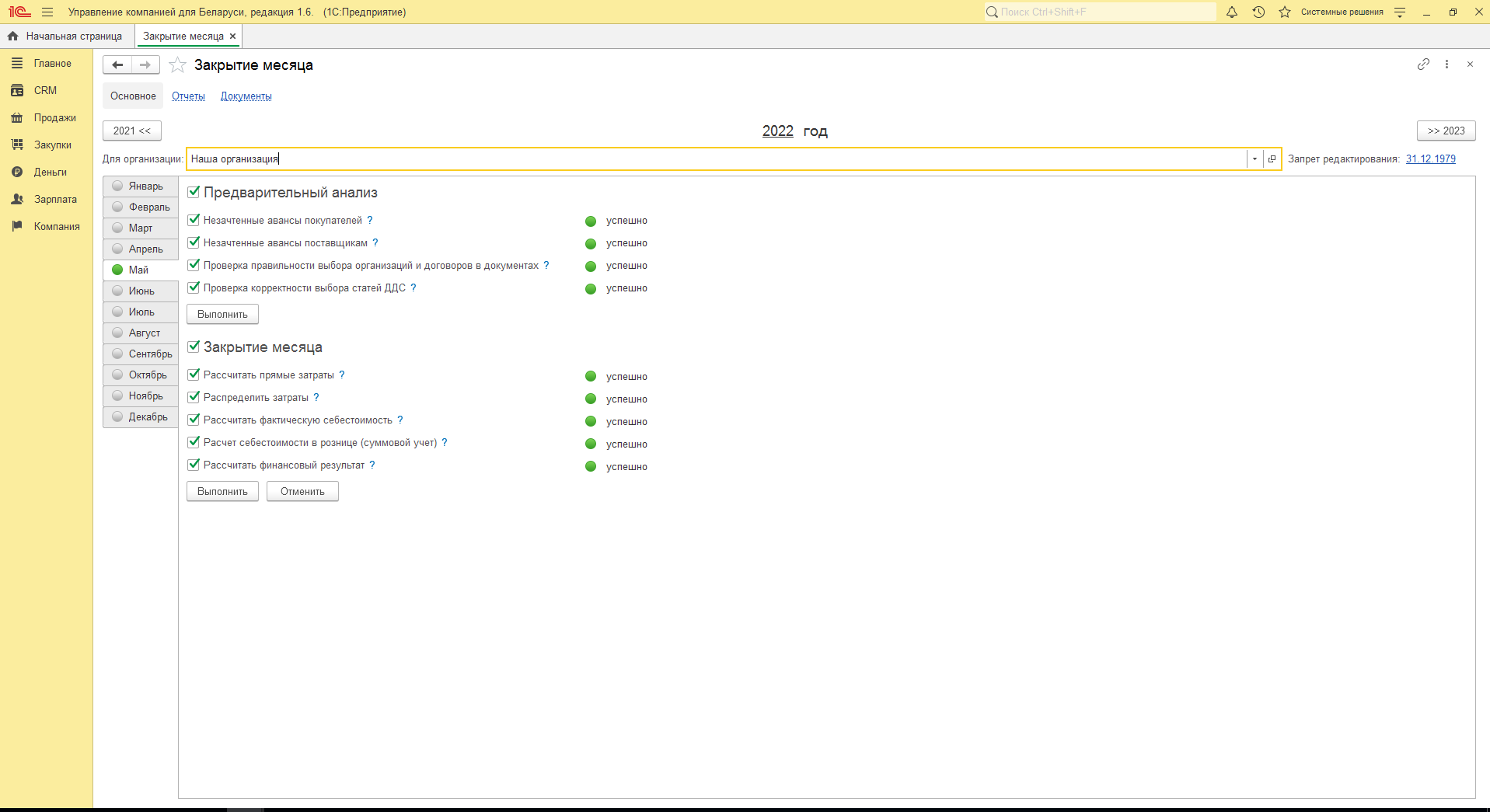Toggle the Предварительный анализ section checkbox
The height and width of the screenshot is (812, 1490).
tap(194, 192)
